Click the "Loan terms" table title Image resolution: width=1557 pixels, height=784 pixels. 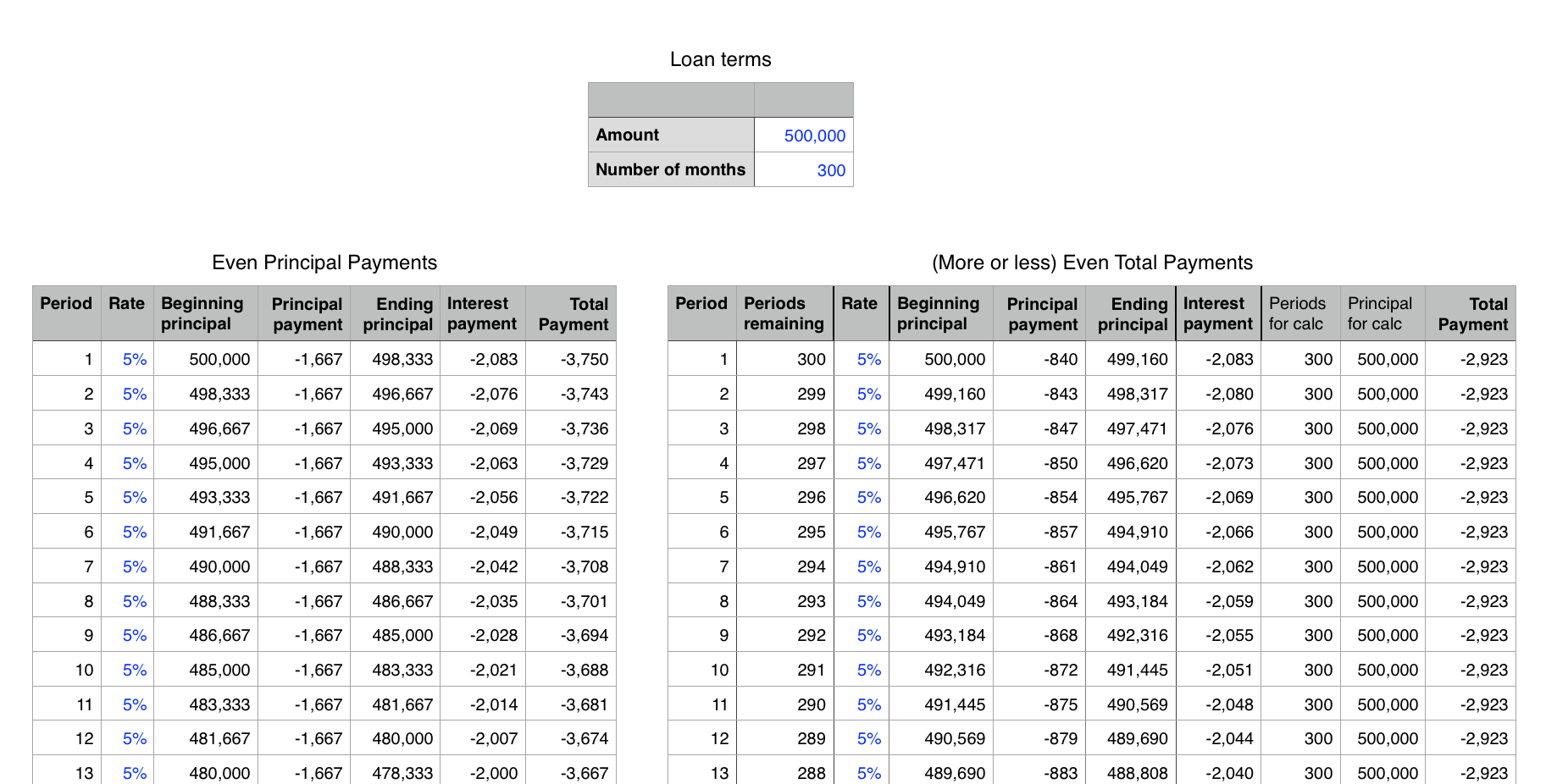(x=720, y=59)
